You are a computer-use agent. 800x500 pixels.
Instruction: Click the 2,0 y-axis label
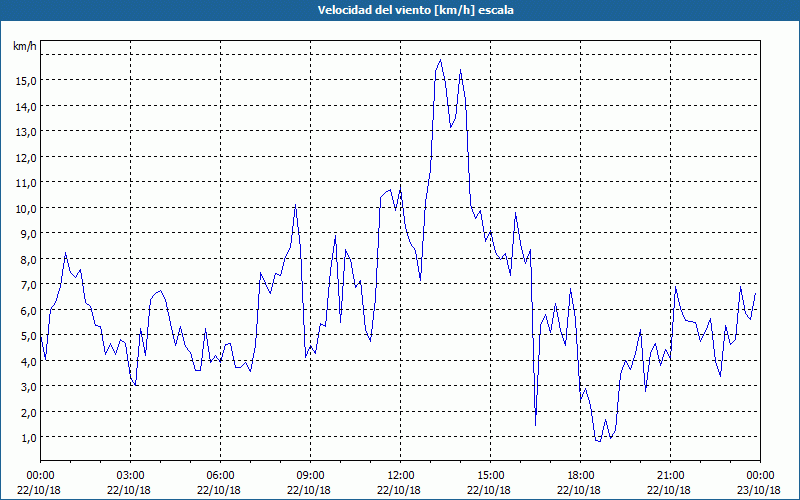point(28,412)
